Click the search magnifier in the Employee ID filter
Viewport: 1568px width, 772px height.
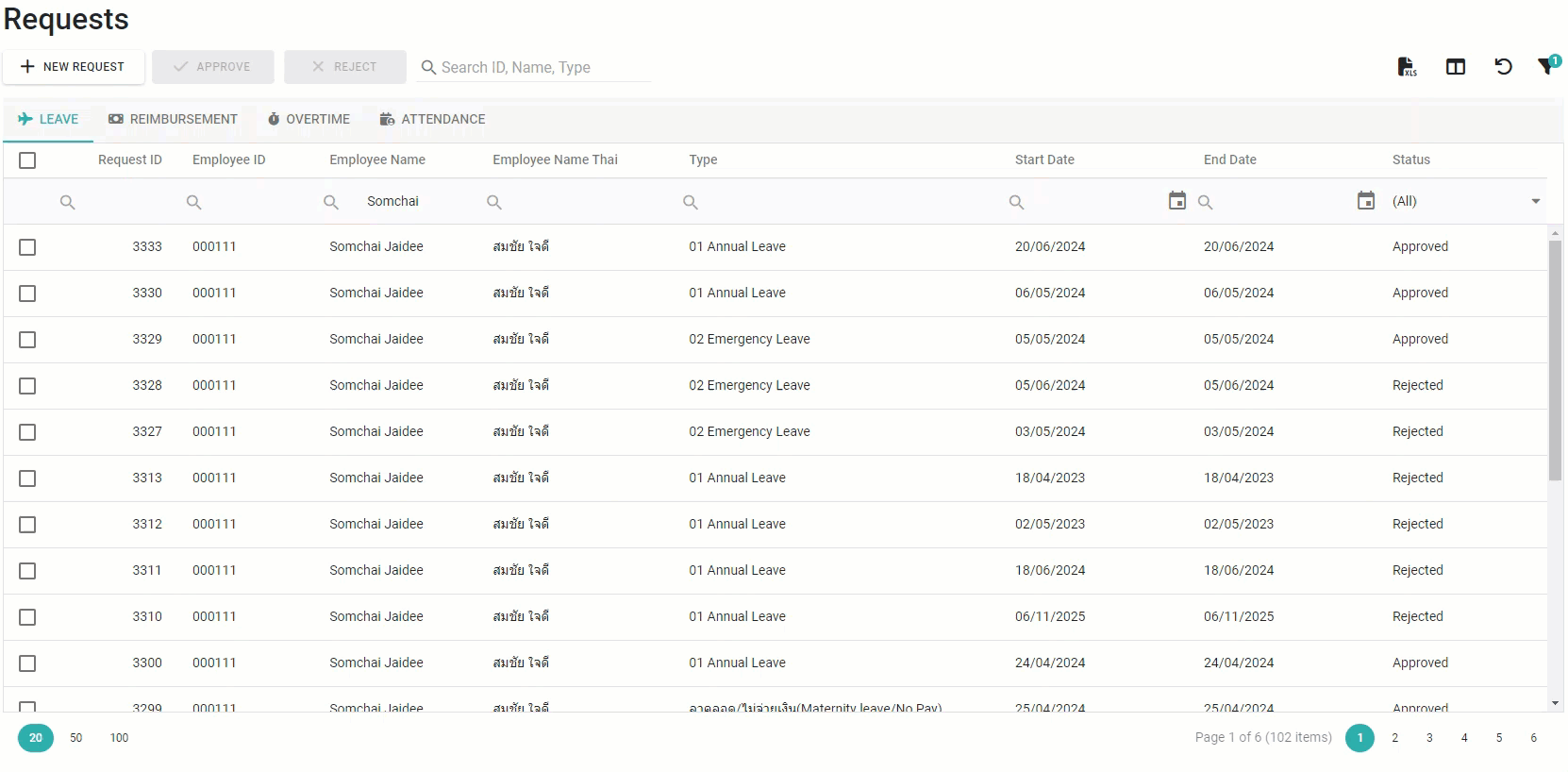[194, 202]
